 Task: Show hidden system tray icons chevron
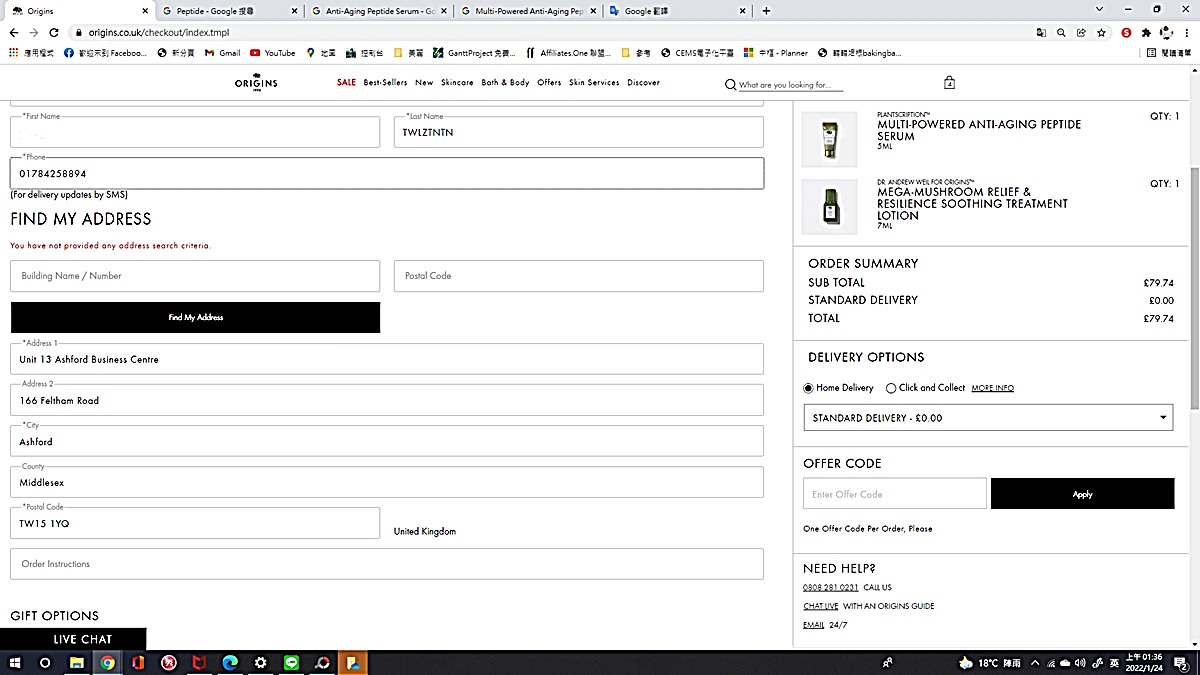1035,662
